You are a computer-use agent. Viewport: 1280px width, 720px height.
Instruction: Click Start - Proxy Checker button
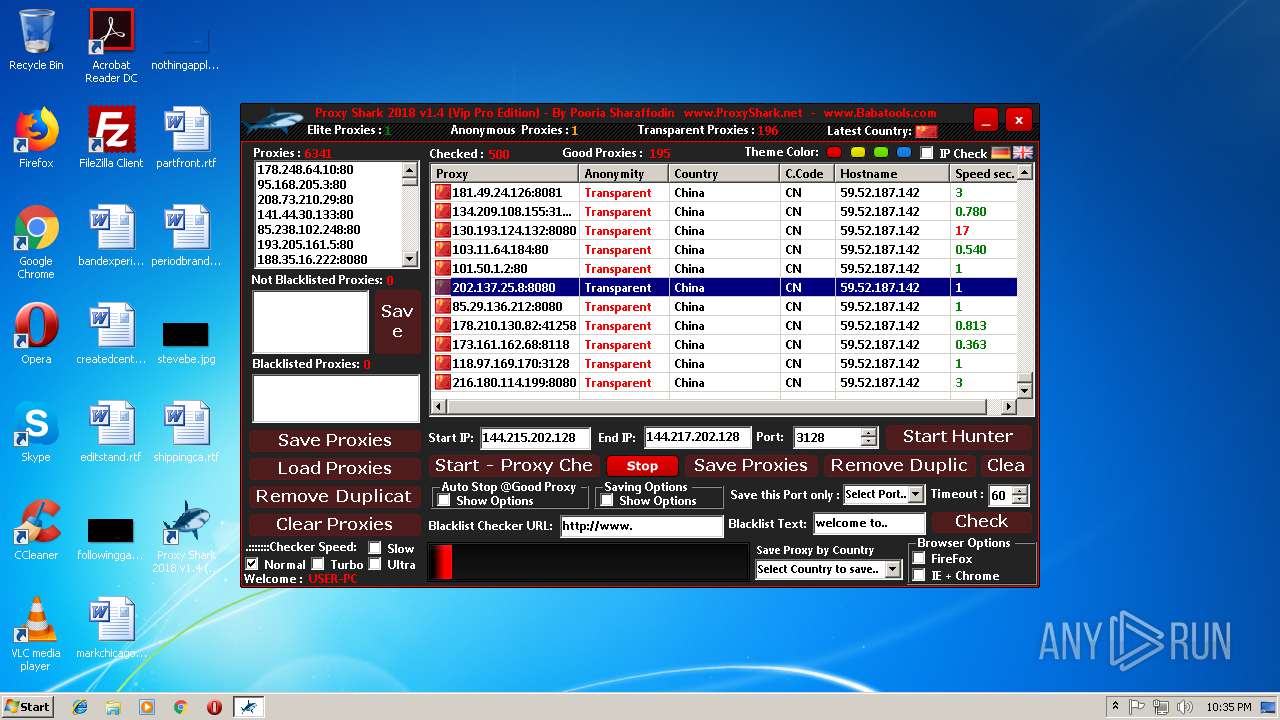pyautogui.click(x=514, y=466)
